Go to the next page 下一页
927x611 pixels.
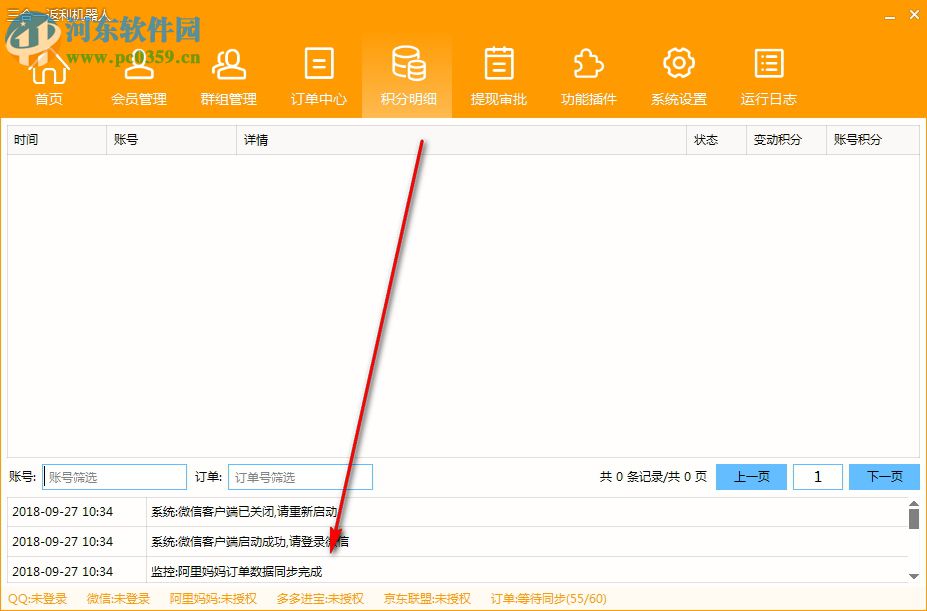click(x=884, y=476)
